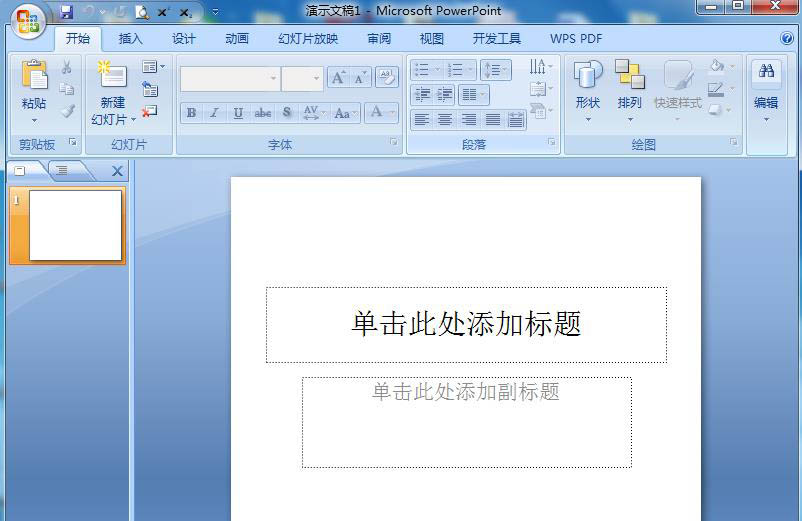The image size is (802, 521).
Task: Expand the 粘贴 options arrow
Action: tap(34, 121)
